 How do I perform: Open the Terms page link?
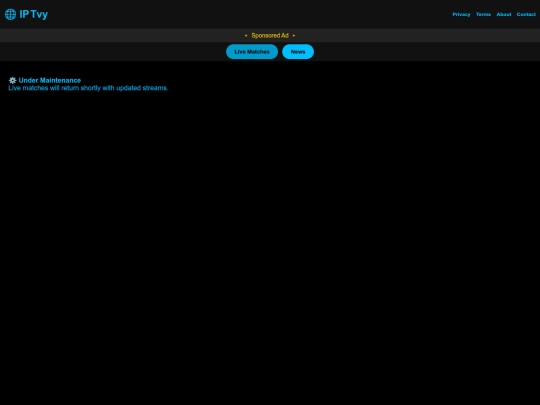tap(483, 14)
